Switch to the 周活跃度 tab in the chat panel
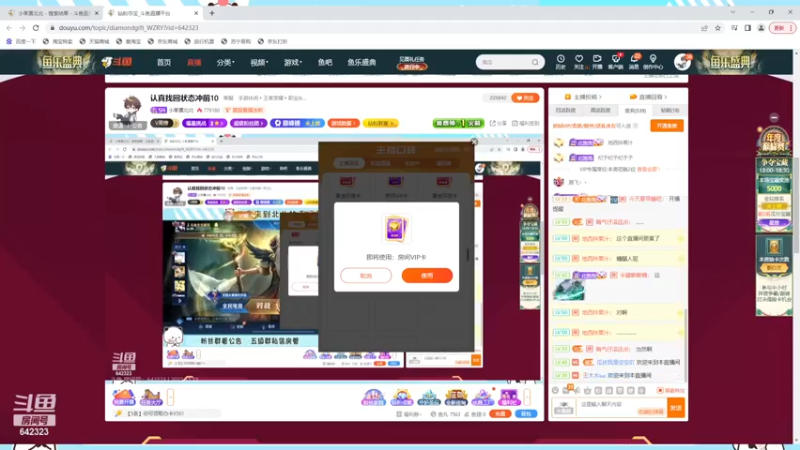This screenshot has height=450, width=800. 600,110
